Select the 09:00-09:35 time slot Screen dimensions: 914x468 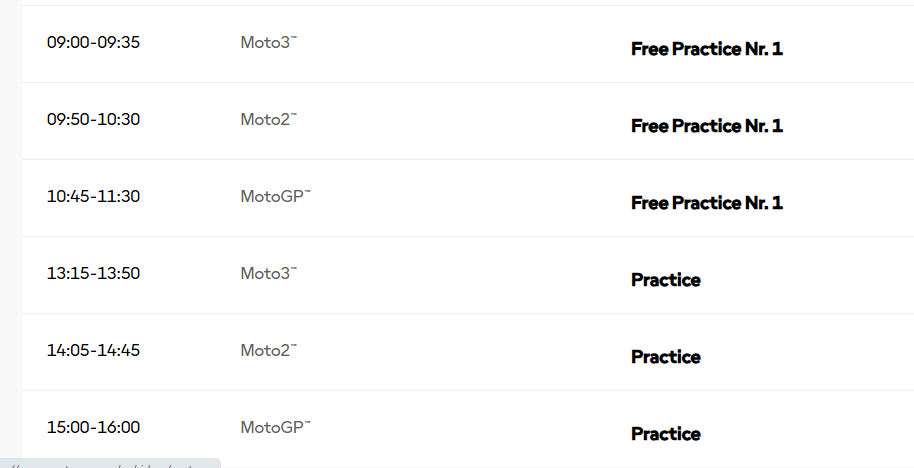click(93, 43)
